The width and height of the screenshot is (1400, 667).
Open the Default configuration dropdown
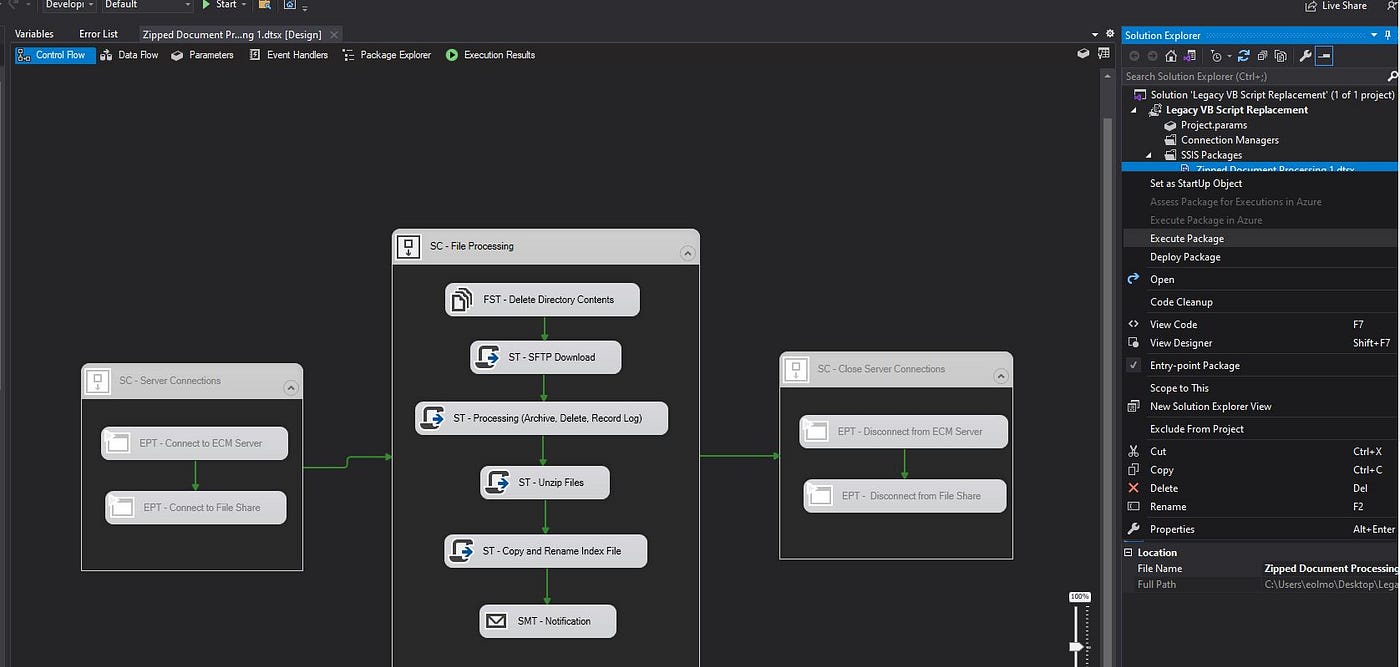point(146,5)
